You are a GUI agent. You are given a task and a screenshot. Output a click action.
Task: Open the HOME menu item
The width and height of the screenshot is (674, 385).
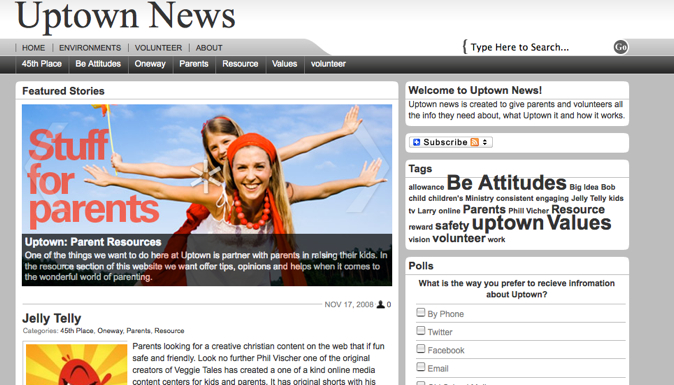click(34, 48)
